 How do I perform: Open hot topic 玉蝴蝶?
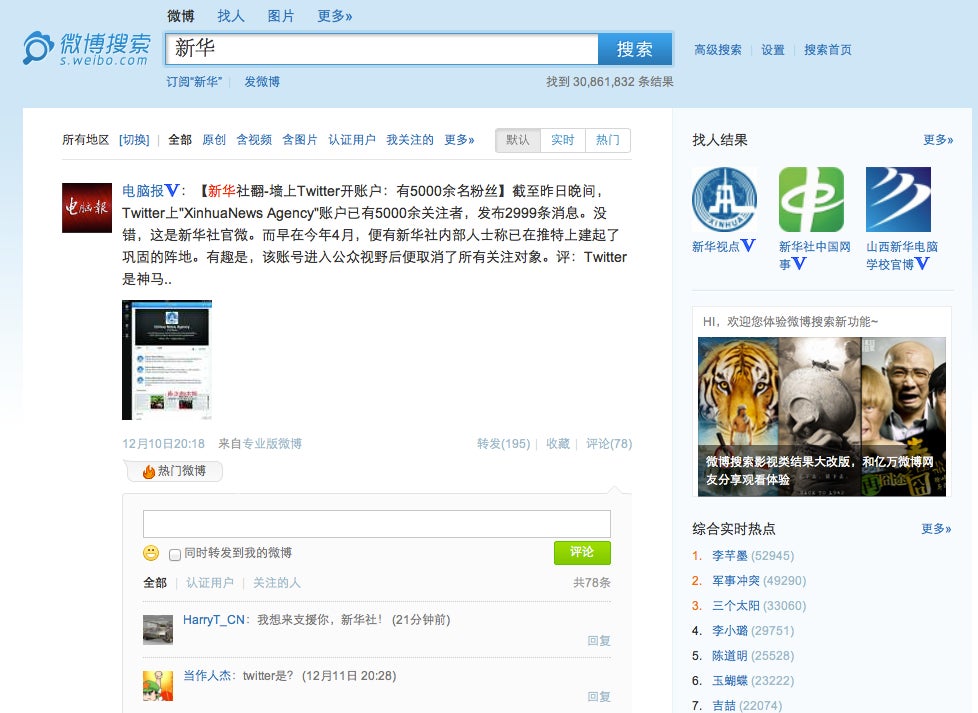(730, 681)
